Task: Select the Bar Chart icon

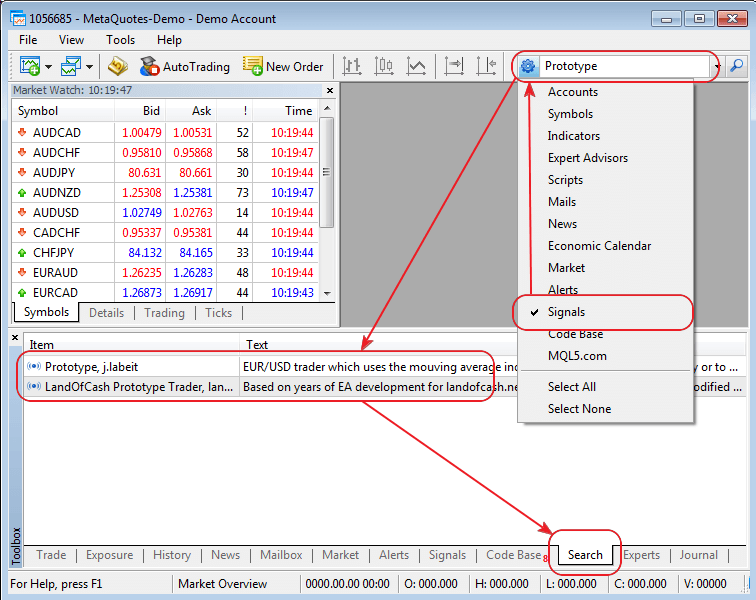Action: click(x=351, y=66)
